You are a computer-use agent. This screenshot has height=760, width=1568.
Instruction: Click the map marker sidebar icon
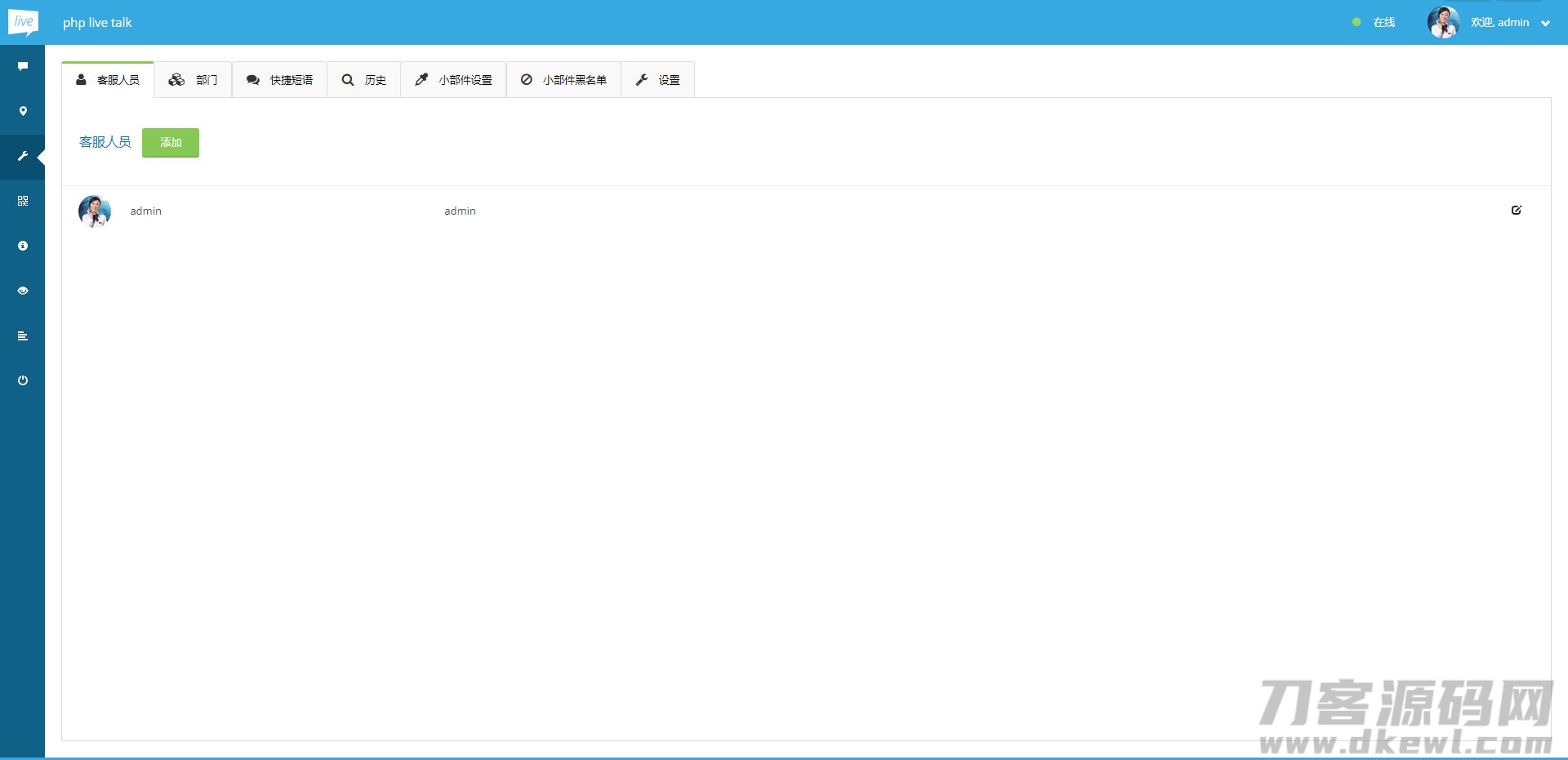23,111
